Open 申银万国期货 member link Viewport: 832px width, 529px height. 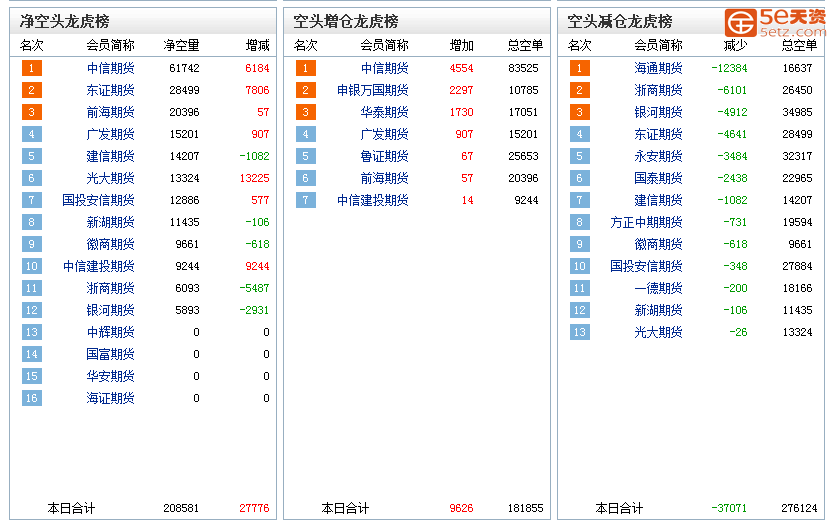pos(372,90)
